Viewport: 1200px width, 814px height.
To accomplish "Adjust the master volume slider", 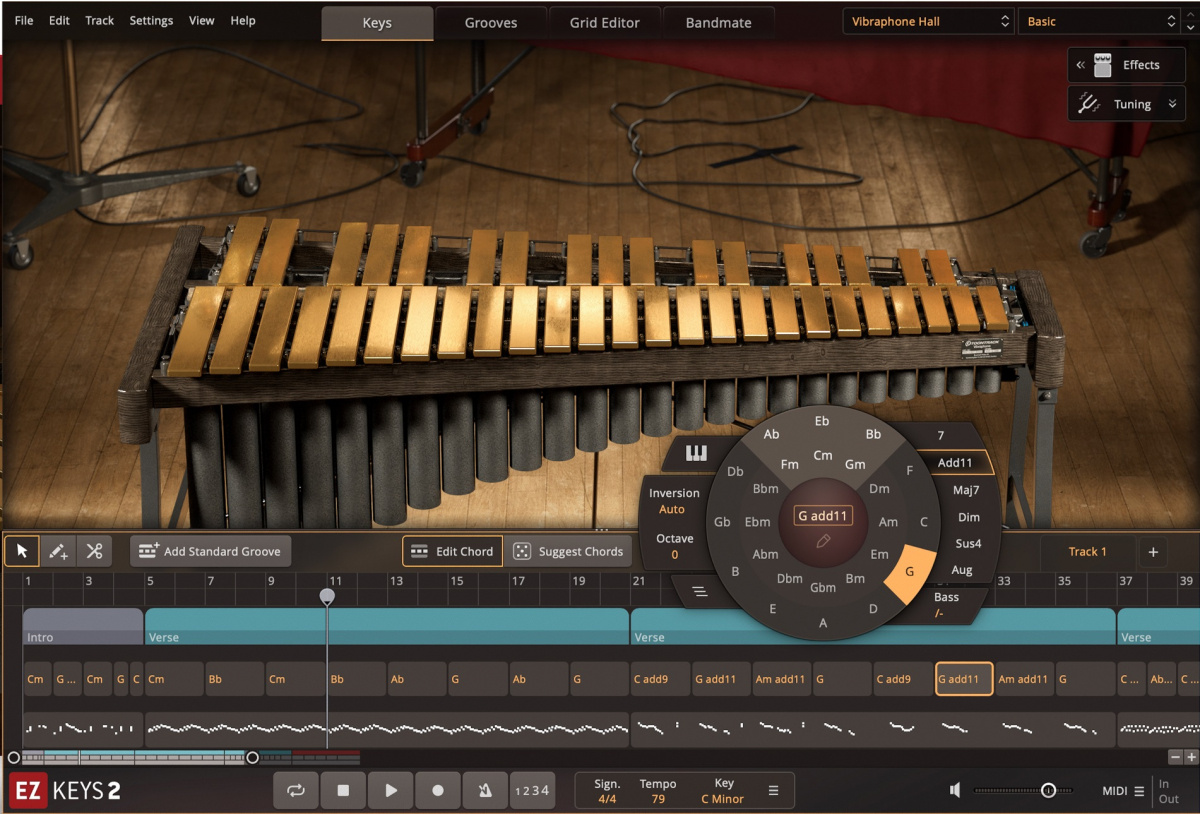I will click(1048, 790).
